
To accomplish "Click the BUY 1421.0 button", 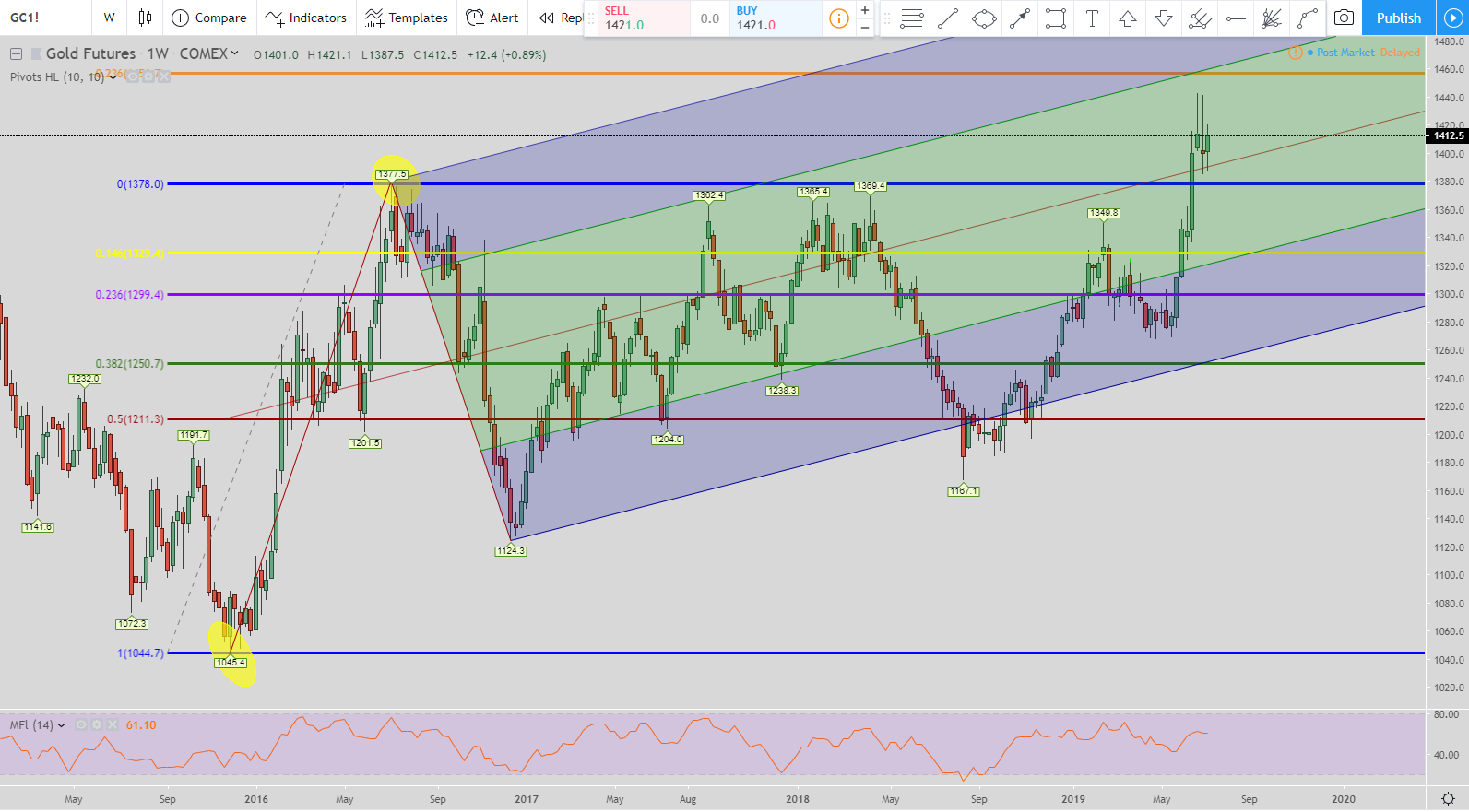I will coord(776,18).
